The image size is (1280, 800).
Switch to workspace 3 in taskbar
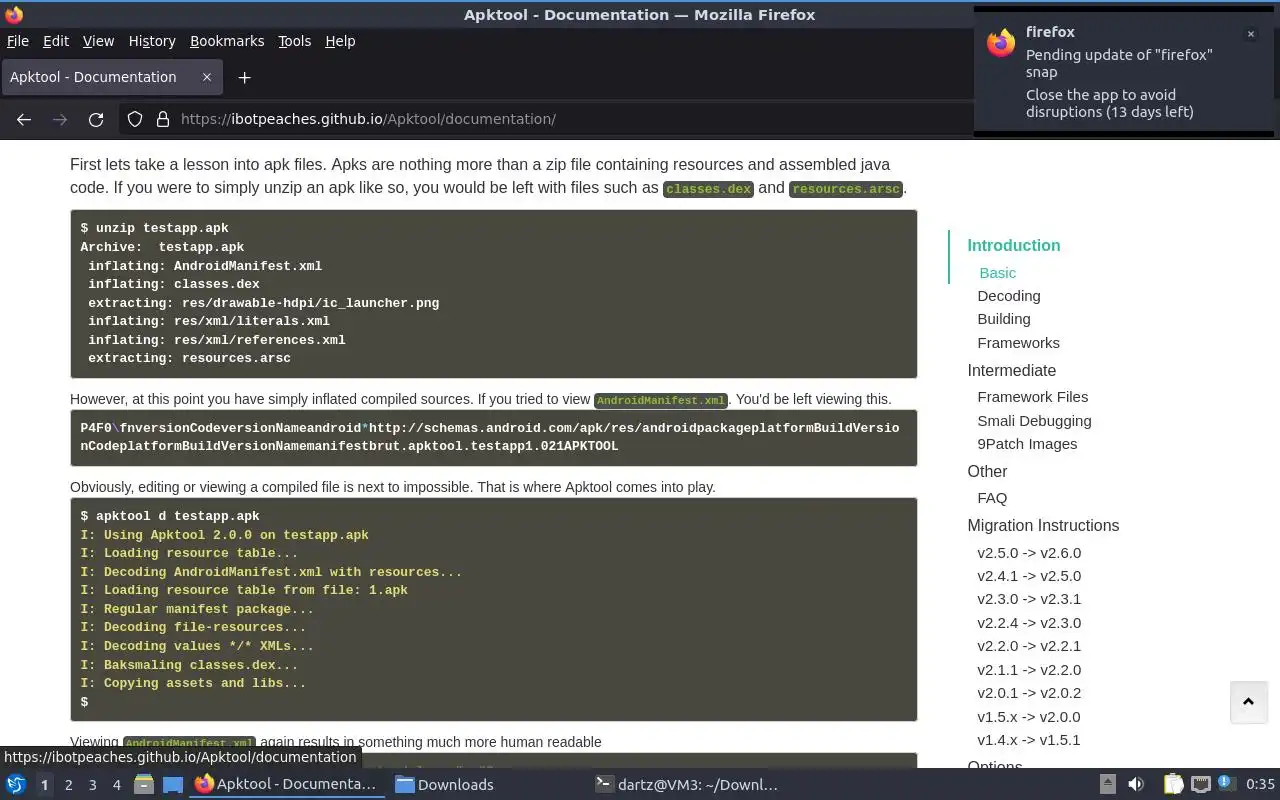point(92,785)
